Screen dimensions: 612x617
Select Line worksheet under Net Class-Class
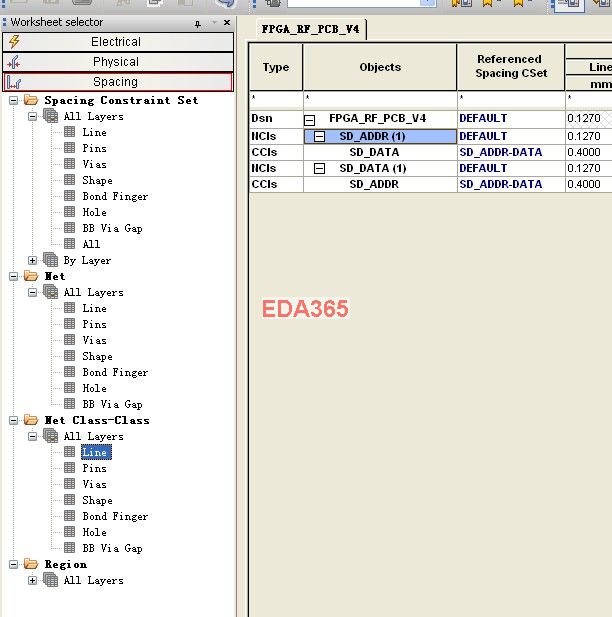coord(96,452)
